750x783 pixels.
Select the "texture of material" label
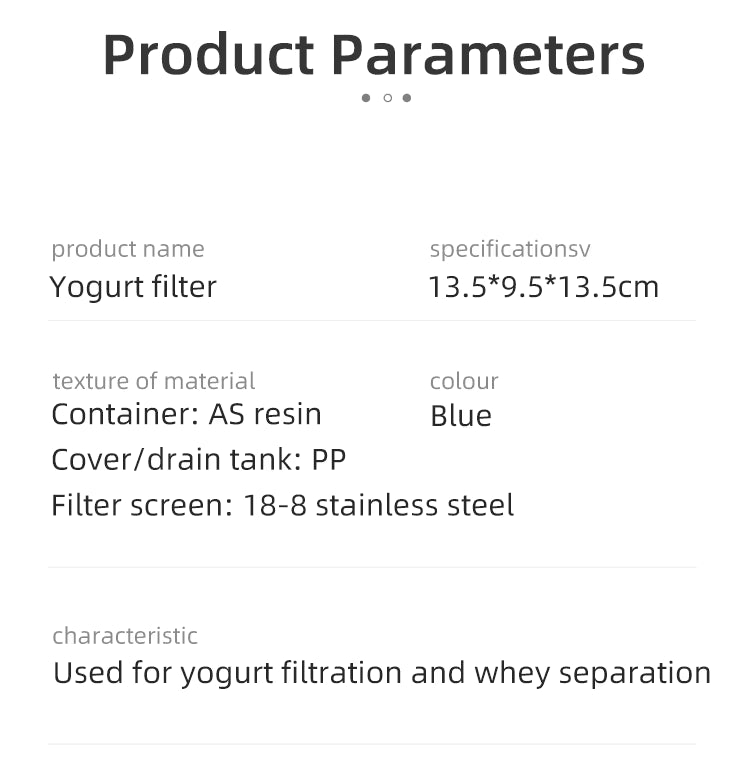pos(154,381)
